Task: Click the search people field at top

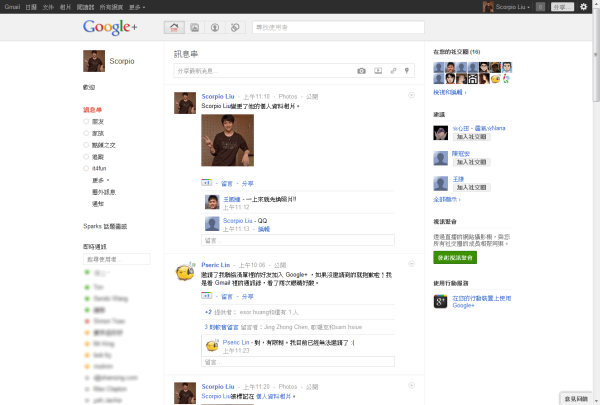Action: [338, 27]
